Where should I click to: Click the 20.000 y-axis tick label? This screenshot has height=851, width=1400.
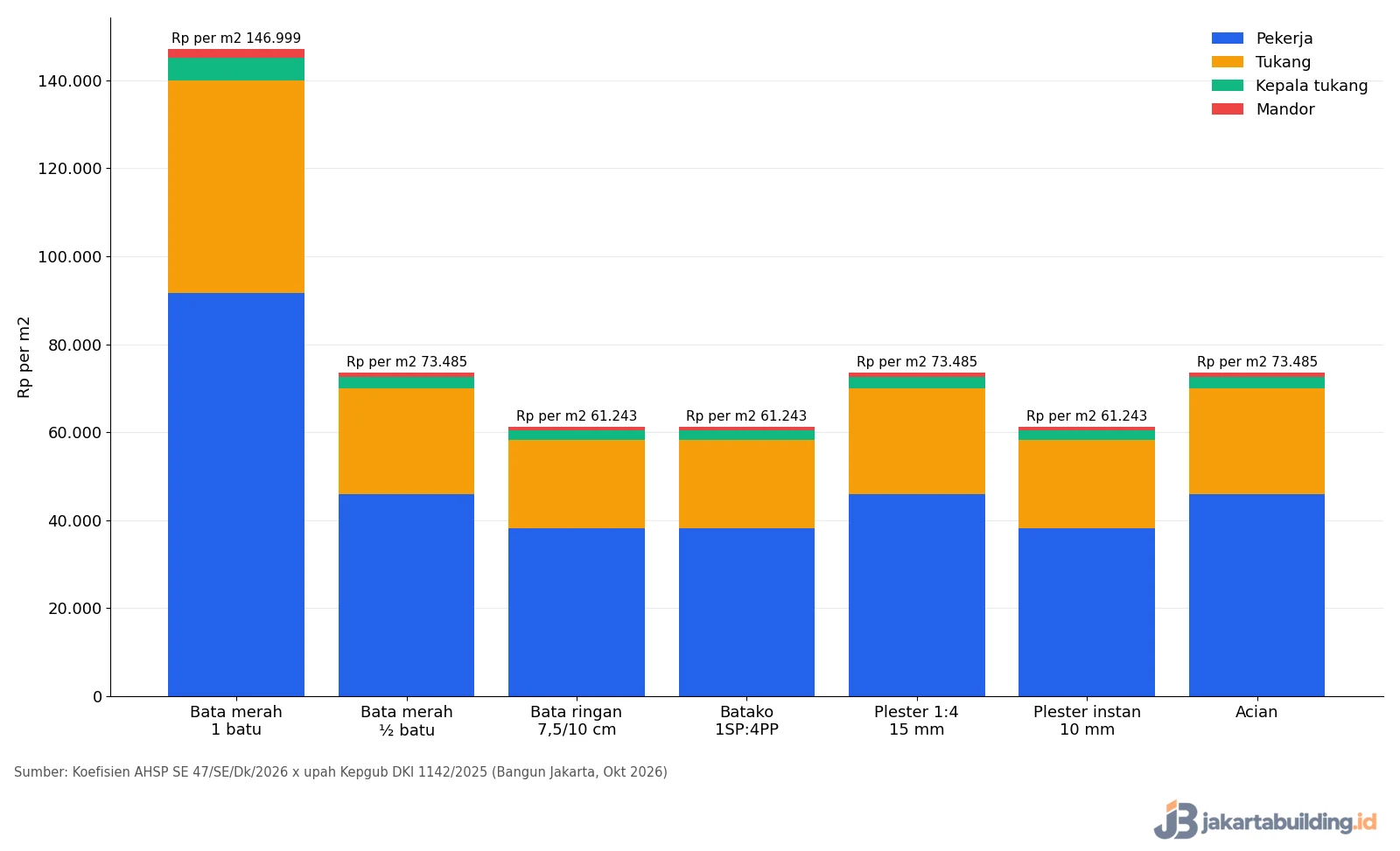click(75, 609)
